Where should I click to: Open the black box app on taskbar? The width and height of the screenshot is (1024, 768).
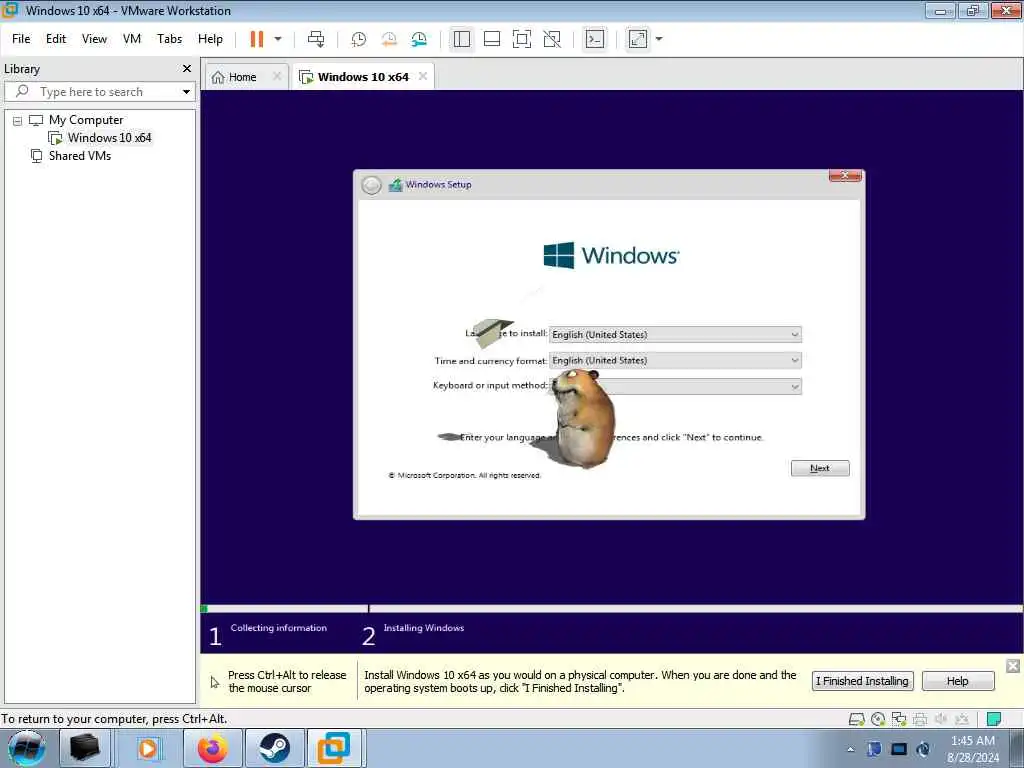click(86, 748)
